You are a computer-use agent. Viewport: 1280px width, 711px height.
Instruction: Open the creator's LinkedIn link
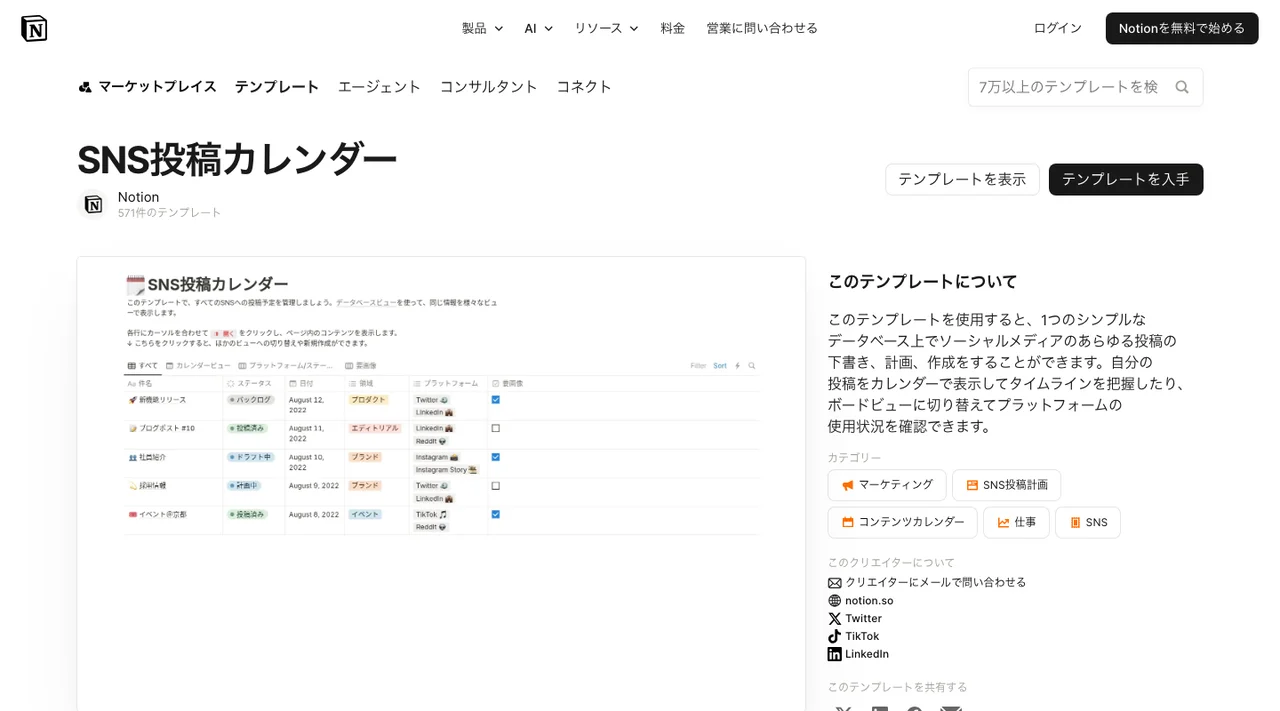point(867,654)
